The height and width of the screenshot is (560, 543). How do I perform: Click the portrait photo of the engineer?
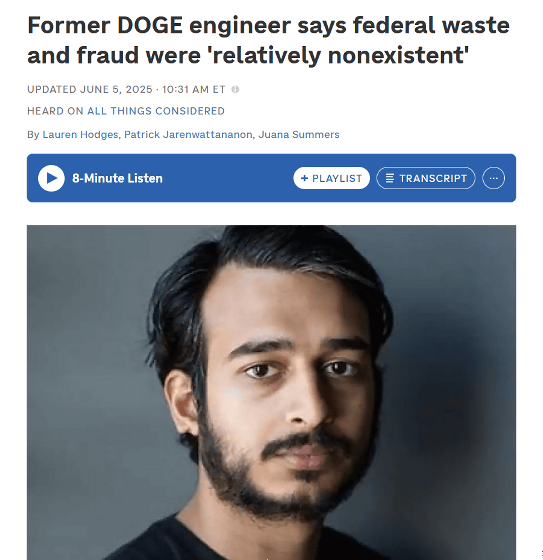[x=272, y=392]
